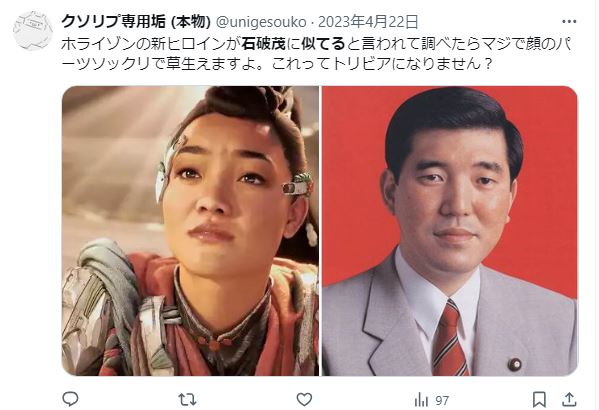Open the right photo of man in gray suit

pyautogui.click(x=450, y=231)
